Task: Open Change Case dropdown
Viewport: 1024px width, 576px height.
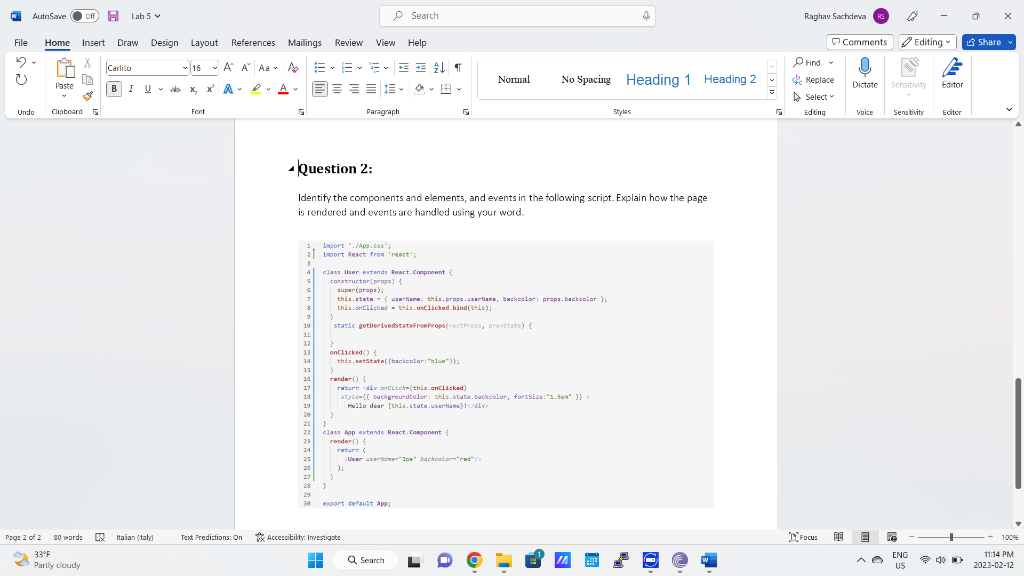Action: click(268, 67)
